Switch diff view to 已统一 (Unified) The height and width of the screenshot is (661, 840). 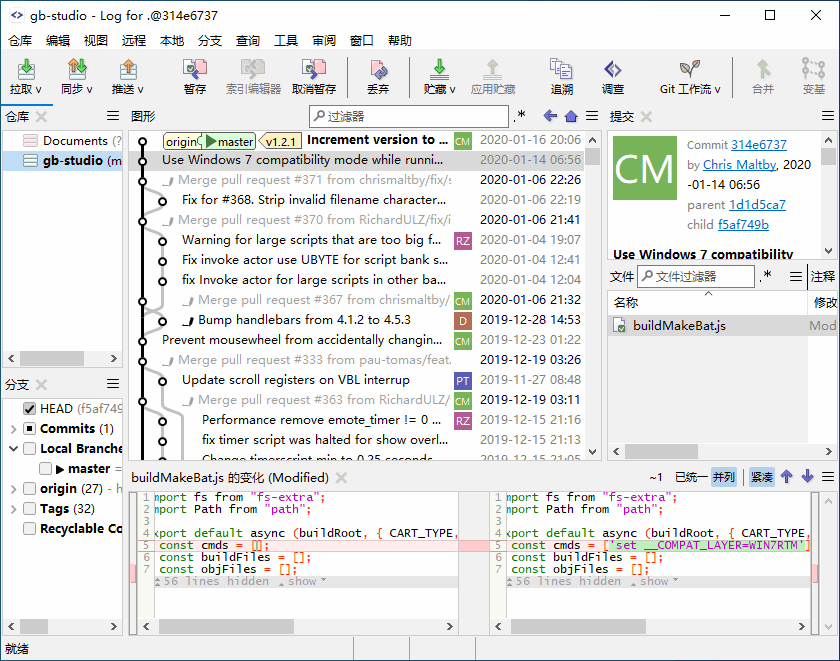click(x=690, y=477)
